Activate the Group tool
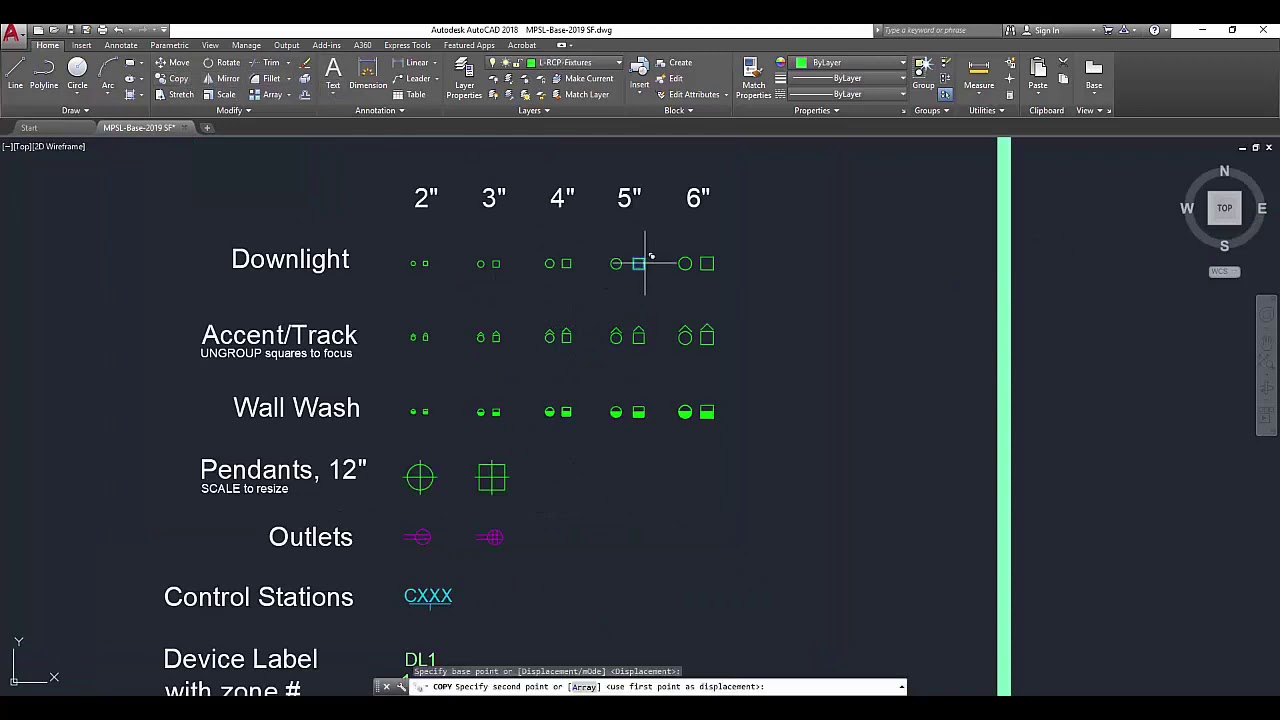This screenshot has height=720, width=1280. [923, 73]
